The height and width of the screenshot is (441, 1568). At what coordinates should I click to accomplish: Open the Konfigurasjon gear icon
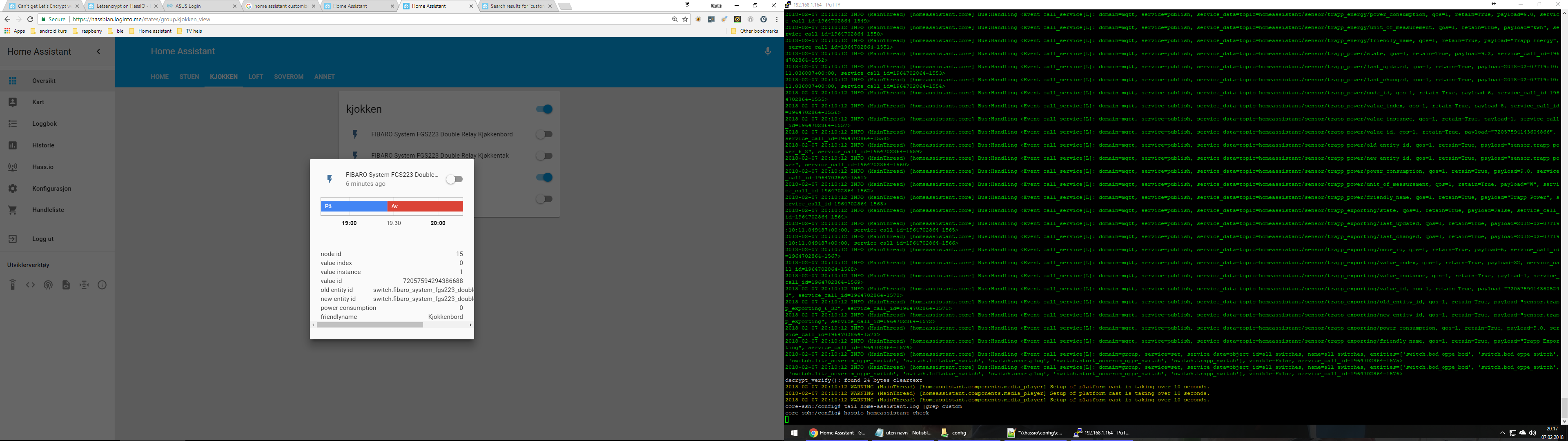13,189
